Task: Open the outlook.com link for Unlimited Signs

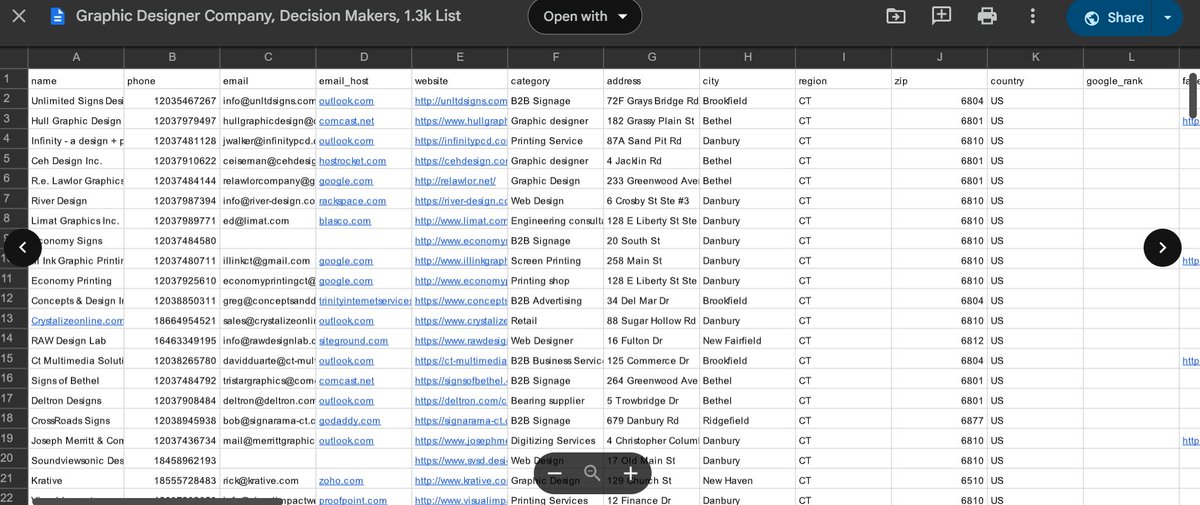Action: click(346, 101)
